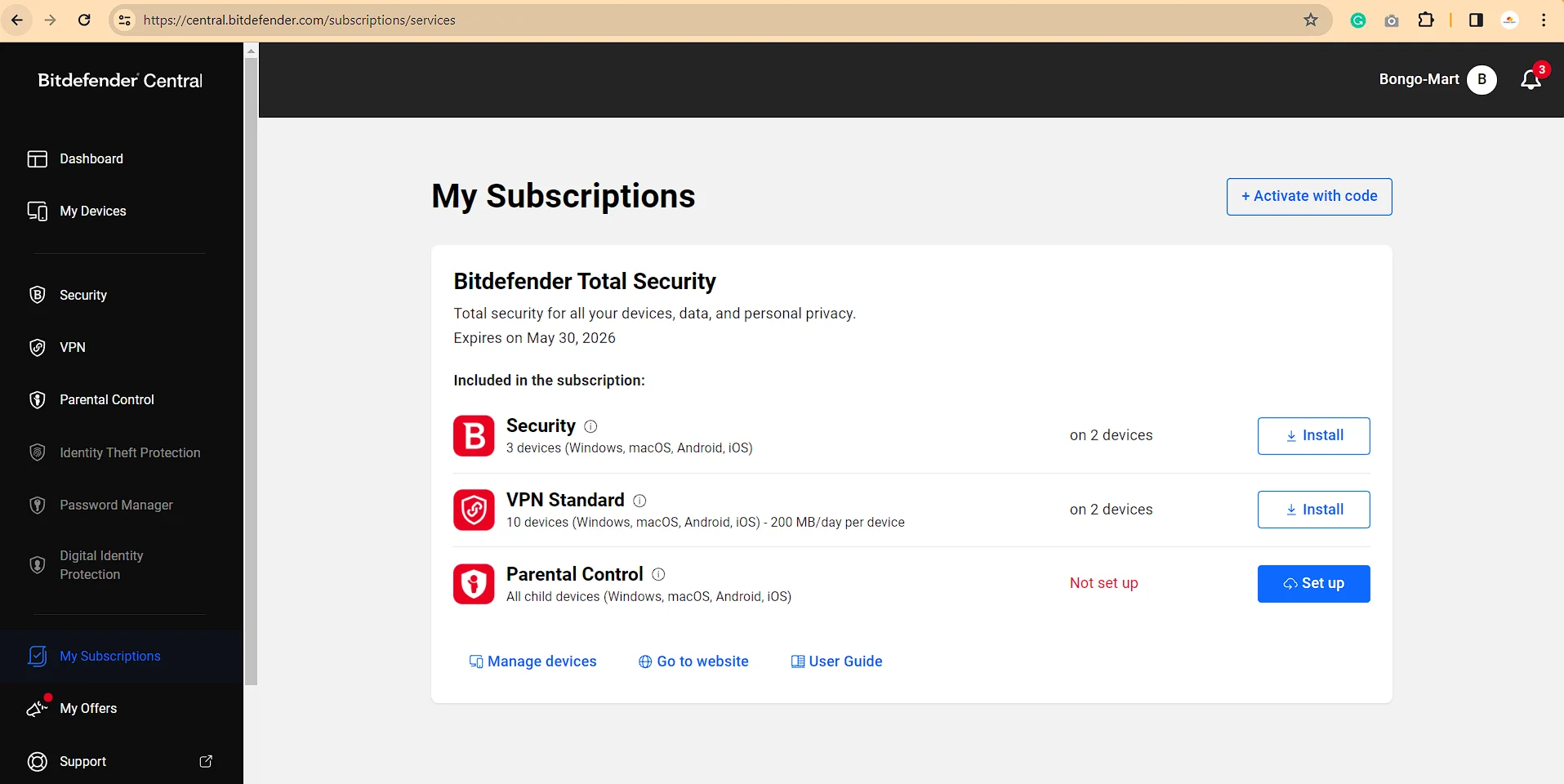
Task: Set up Parental Control
Action: (1313, 583)
